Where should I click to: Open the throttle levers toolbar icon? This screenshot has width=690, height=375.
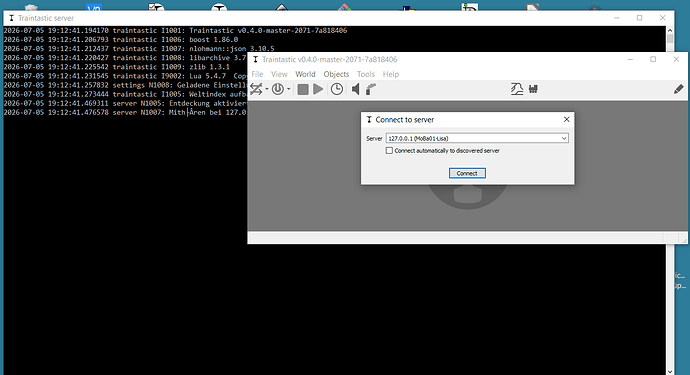point(533,89)
